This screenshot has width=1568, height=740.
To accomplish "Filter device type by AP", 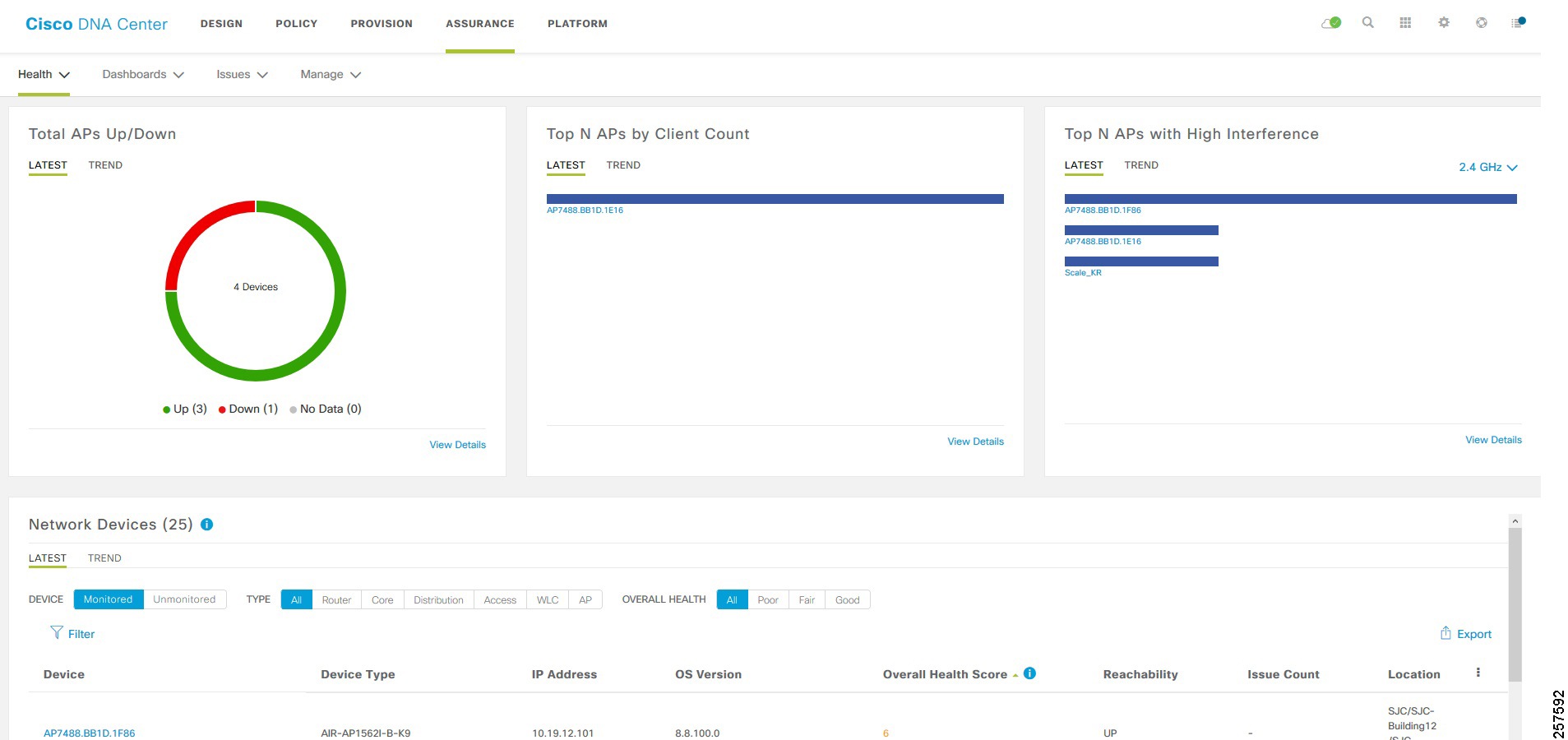I will pos(585,599).
